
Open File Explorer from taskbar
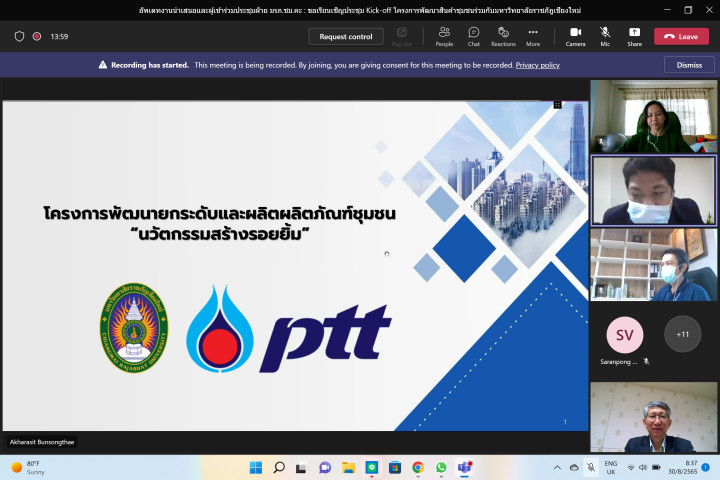349,468
